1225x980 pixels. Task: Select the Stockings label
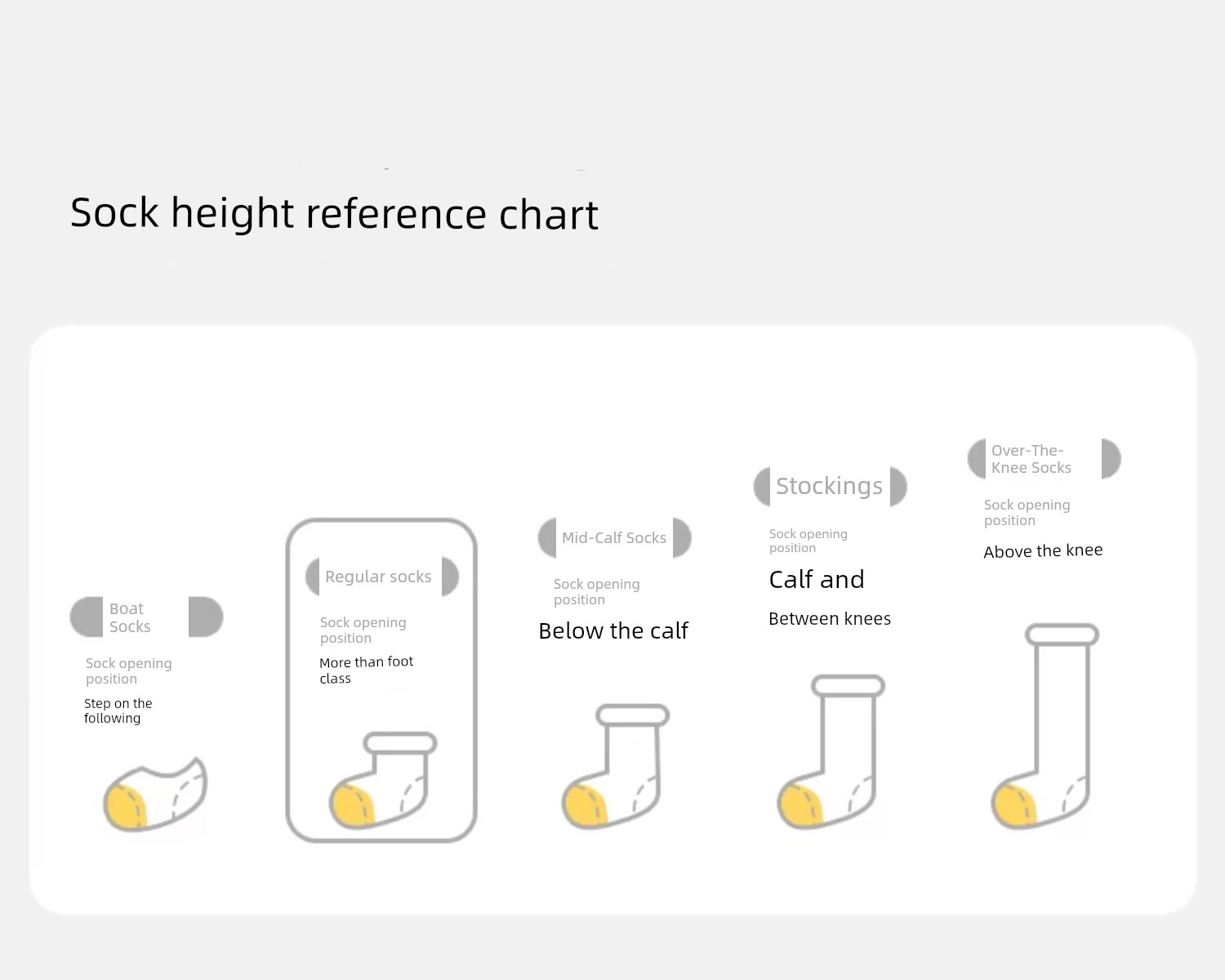click(829, 486)
